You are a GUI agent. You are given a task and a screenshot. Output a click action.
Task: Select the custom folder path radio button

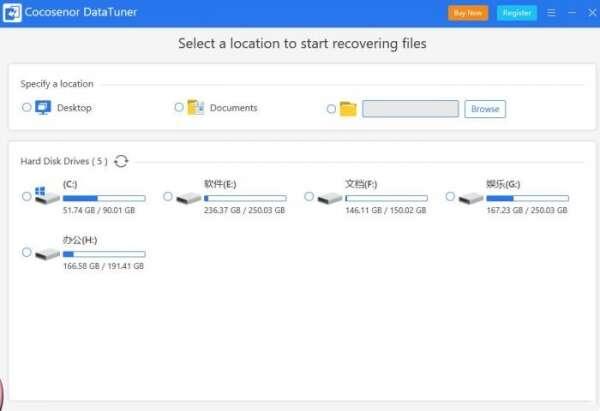tap(331, 109)
